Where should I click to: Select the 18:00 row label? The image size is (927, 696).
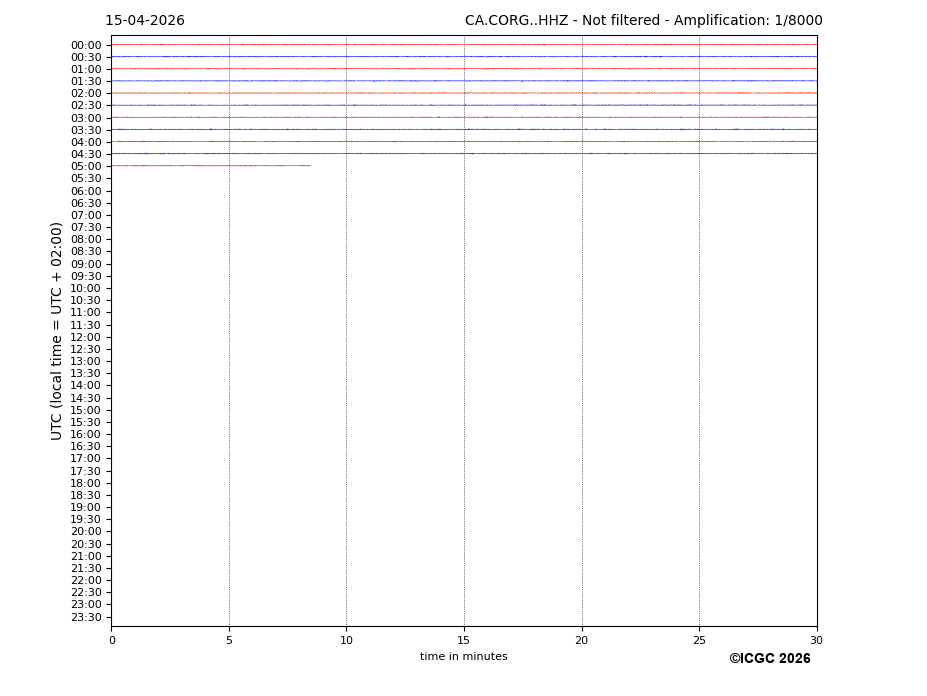point(86,483)
